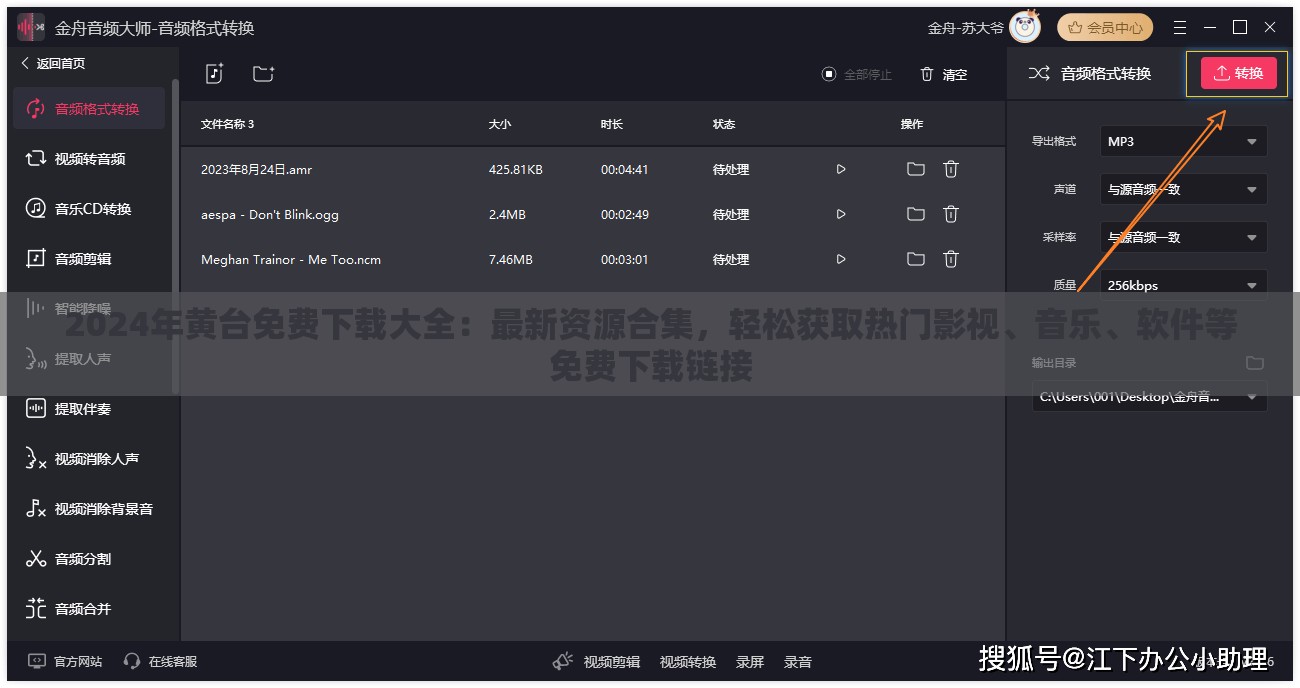The width and height of the screenshot is (1300, 688).
Task: Select the Meghan Trainor - Me Too.ncm file name
Action: [291, 259]
